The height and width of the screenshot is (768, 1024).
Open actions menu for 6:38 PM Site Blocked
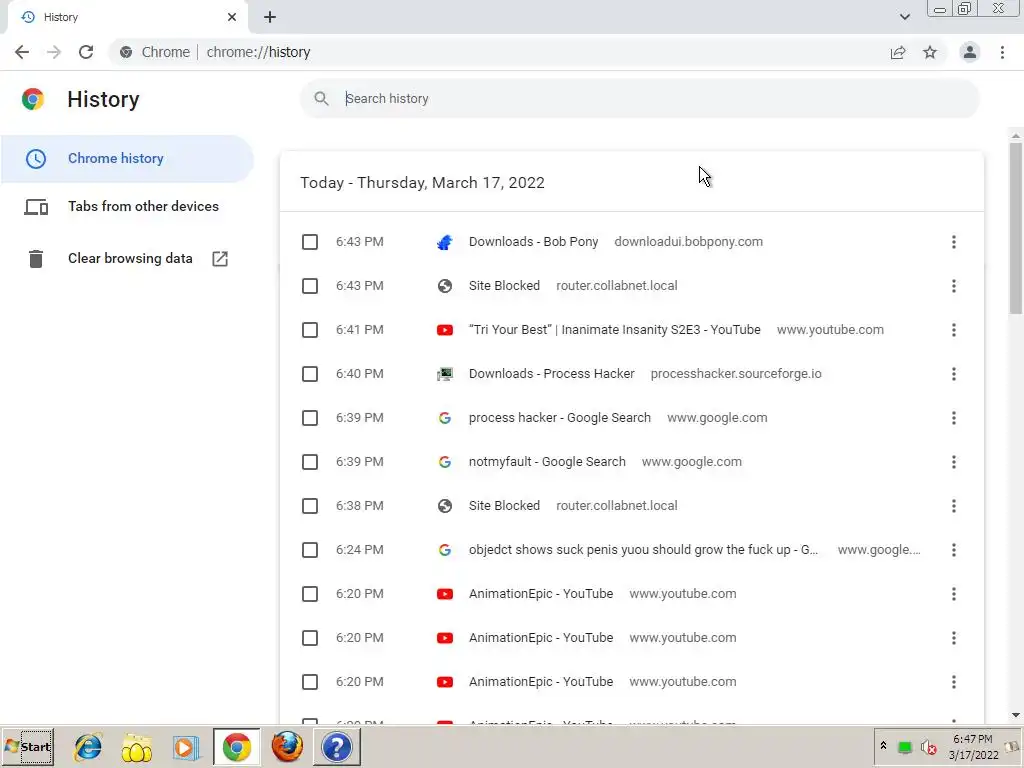[x=953, y=506]
